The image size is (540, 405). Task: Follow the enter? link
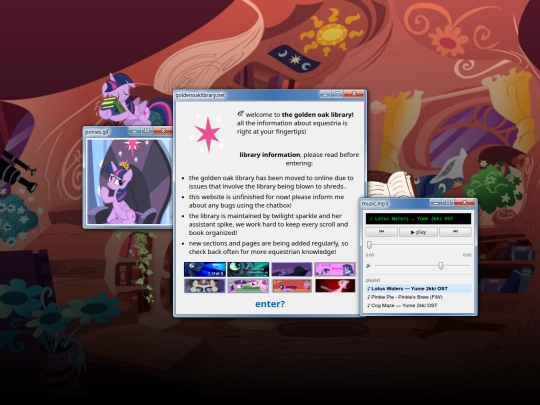270,304
